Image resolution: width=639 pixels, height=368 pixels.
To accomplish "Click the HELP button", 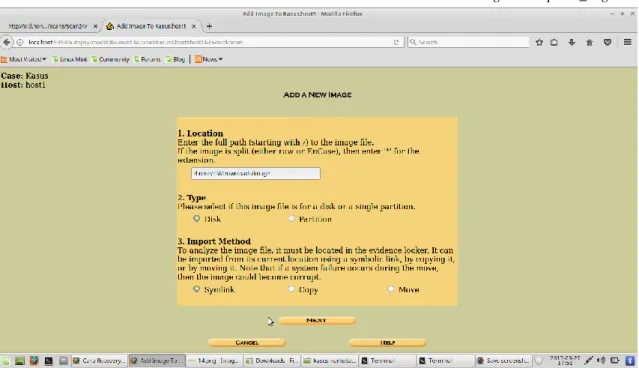I will 387,342.
